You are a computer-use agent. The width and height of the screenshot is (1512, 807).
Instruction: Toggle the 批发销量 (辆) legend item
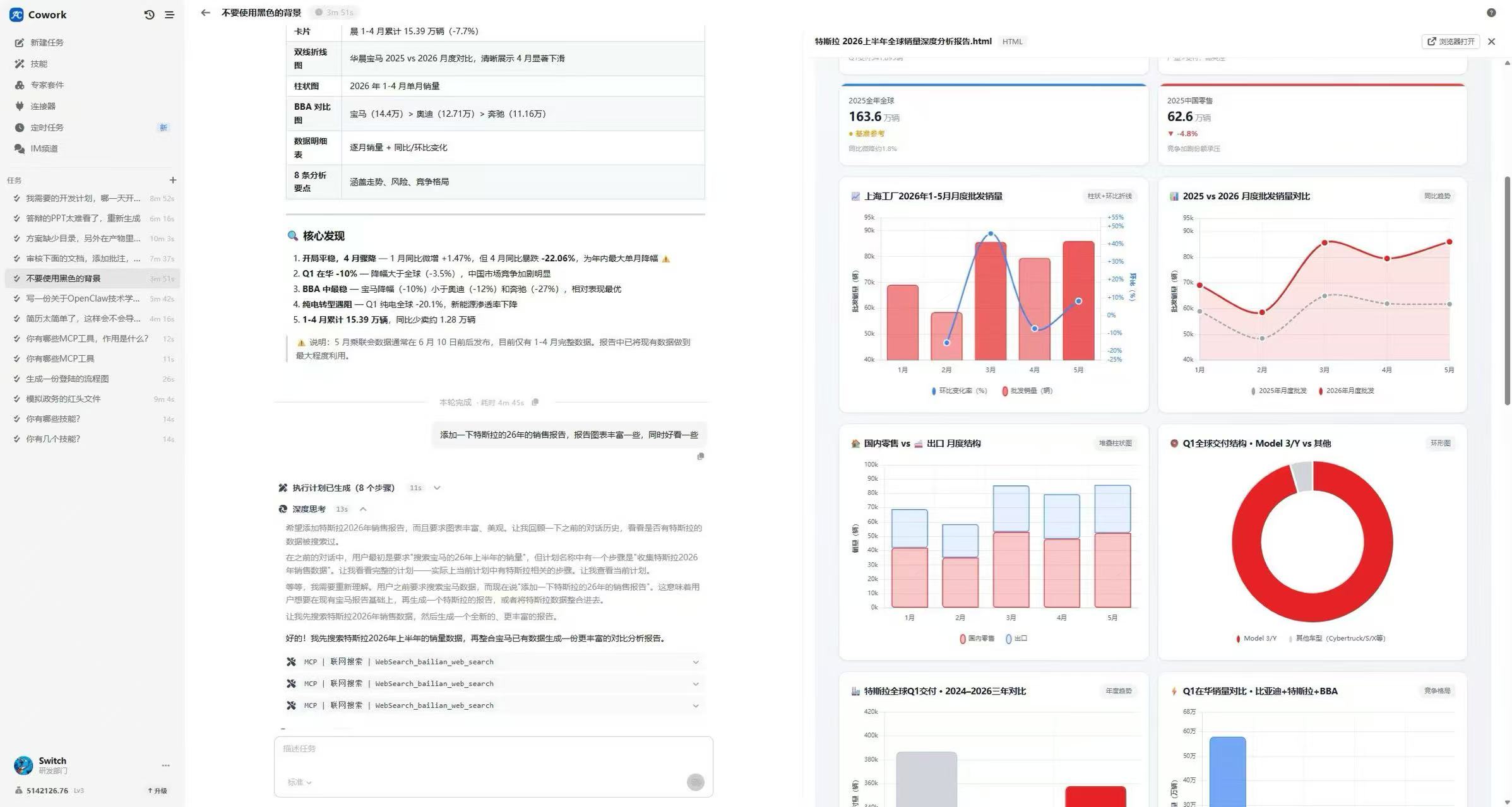point(1027,391)
